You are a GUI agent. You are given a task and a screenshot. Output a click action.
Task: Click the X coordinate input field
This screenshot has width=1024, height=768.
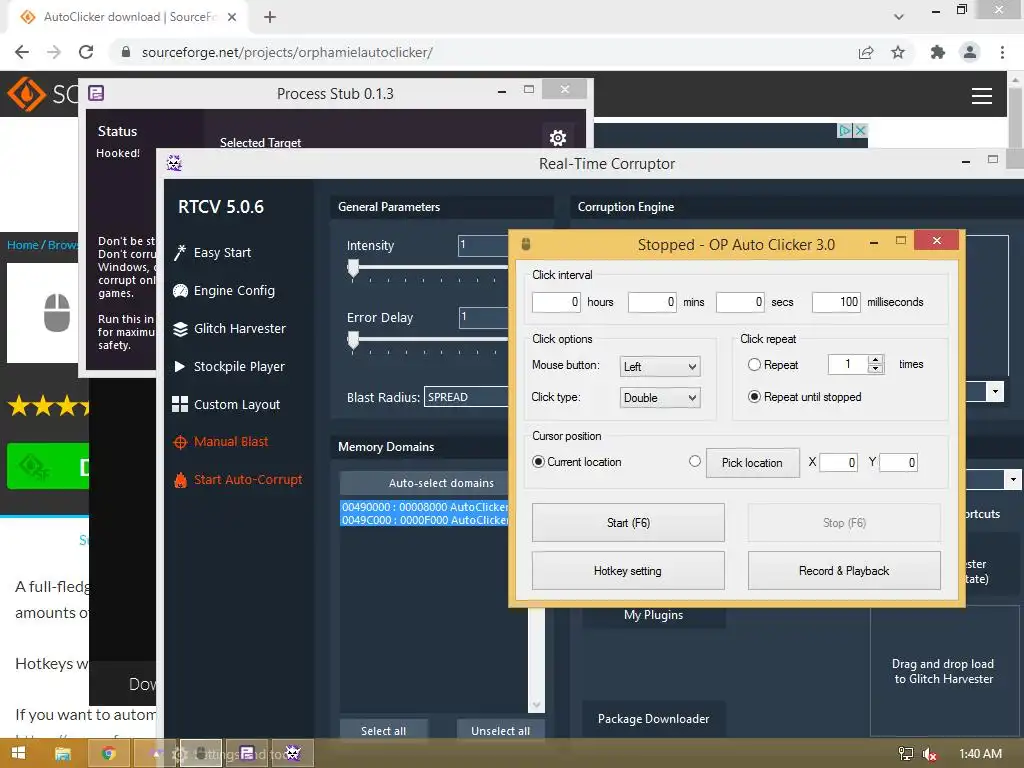click(839, 462)
